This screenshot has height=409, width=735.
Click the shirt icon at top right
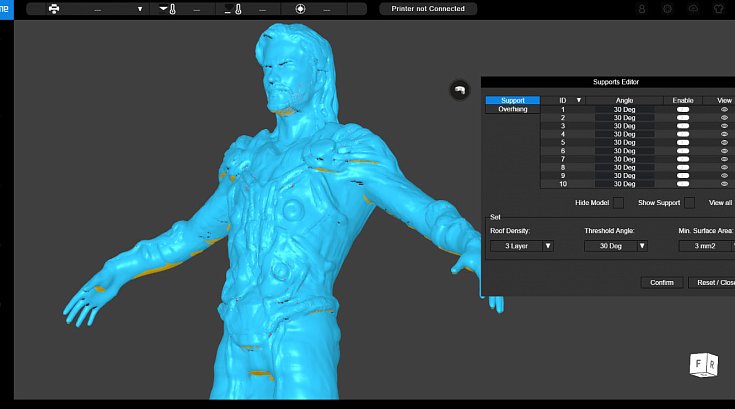[x=719, y=9]
